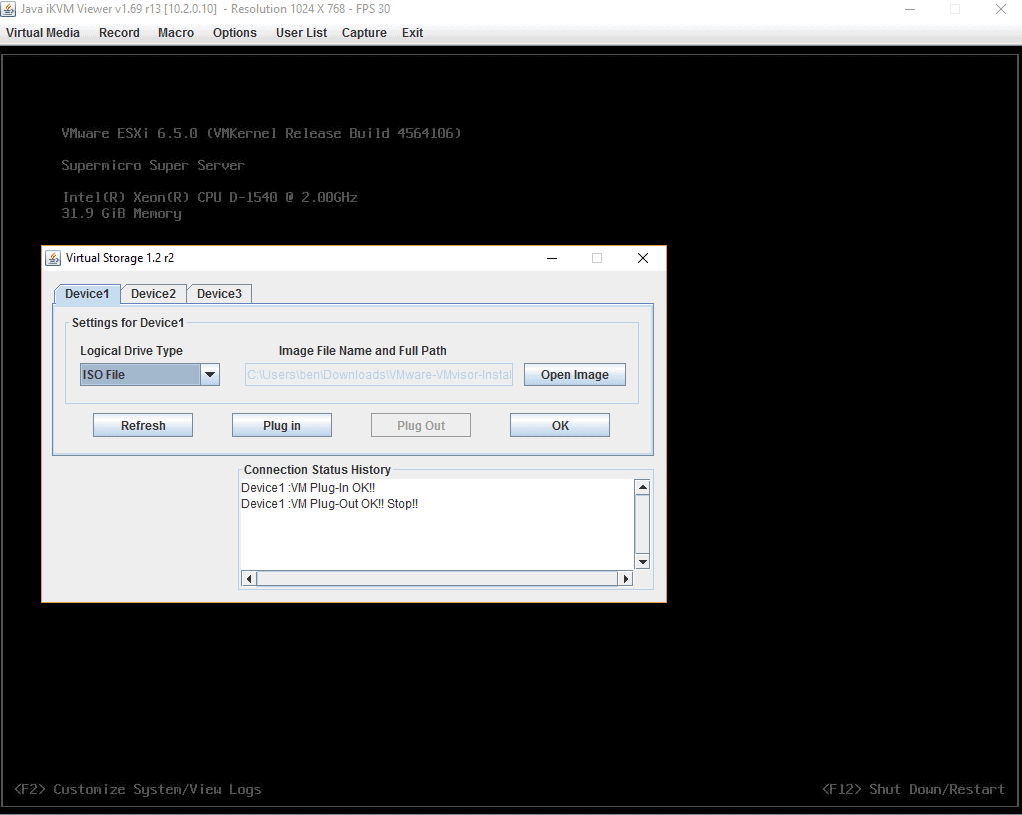Click the Plug Out button
Image resolution: width=1022 pixels, height=815 pixels.
click(x=421, y=425)
